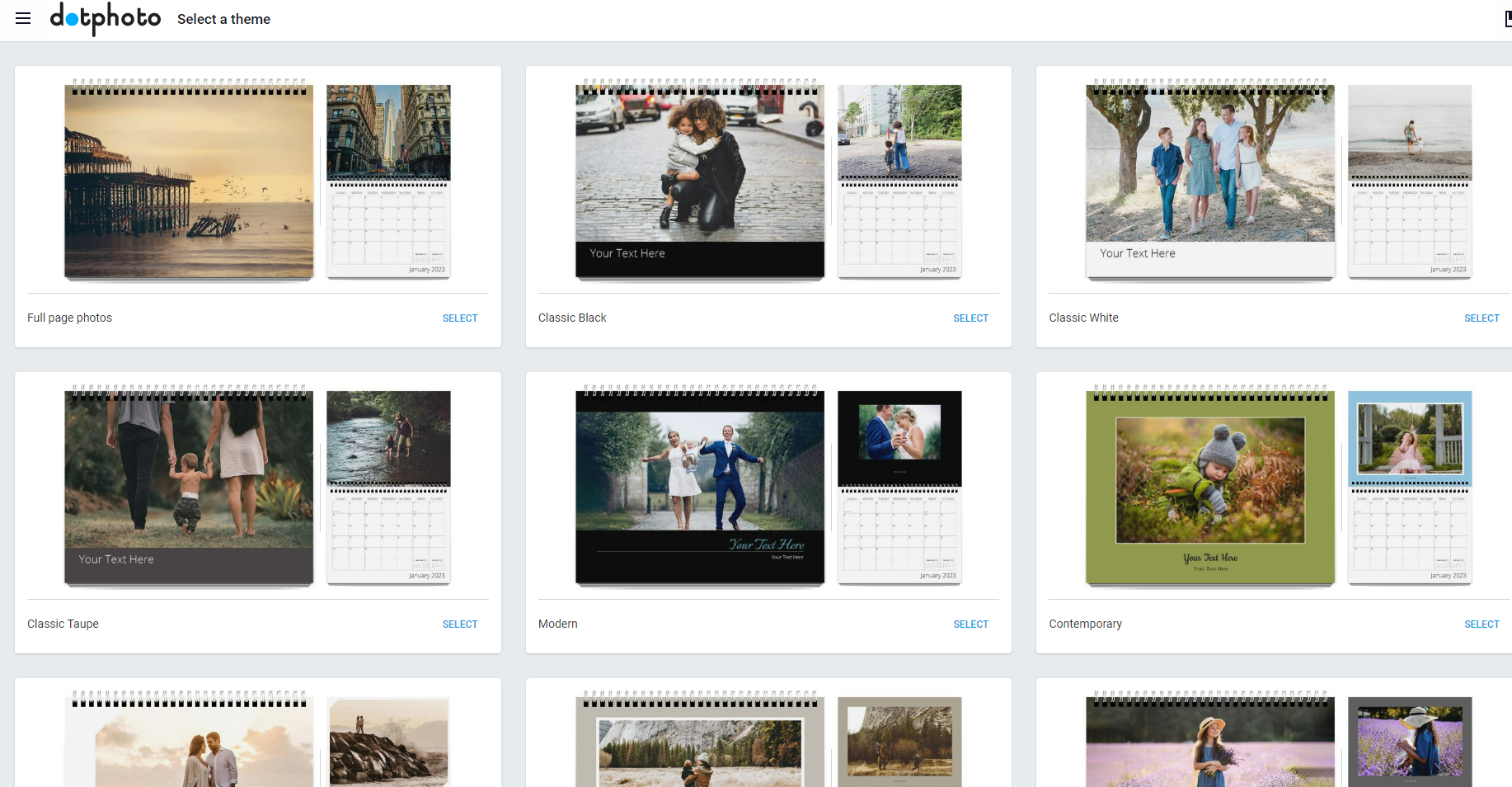Screen dimensions: 1512x787
Task: Select the Classic White theme
Action: (x=1481, y=318)
